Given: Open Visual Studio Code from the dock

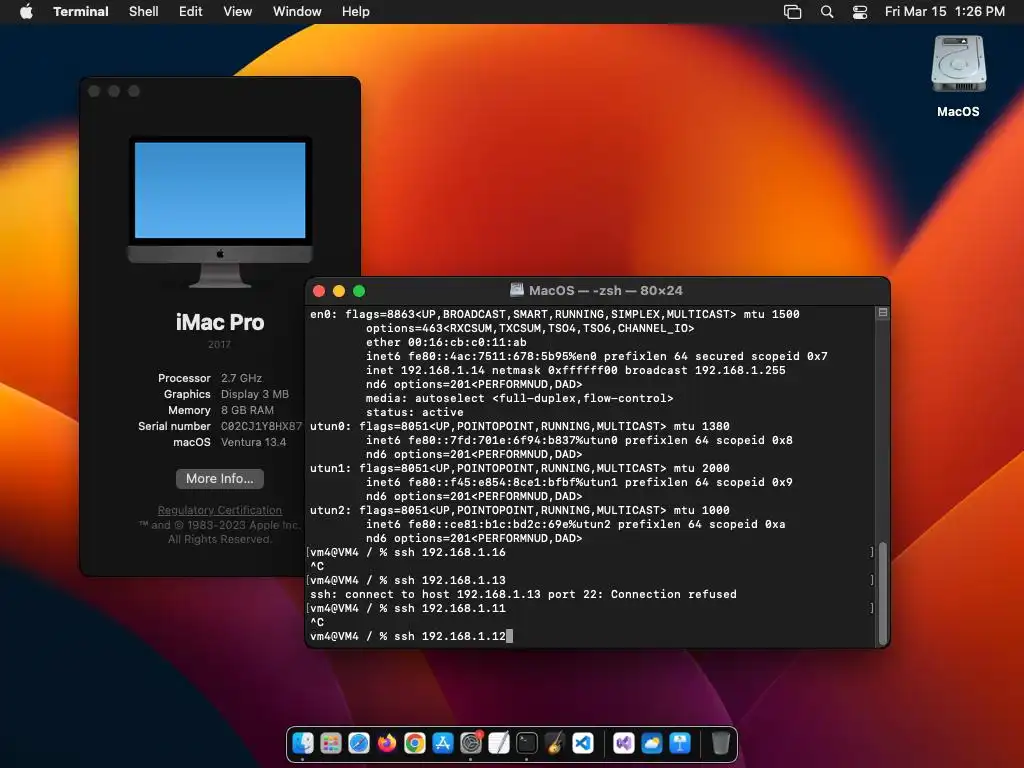Looking at the screenshot, I should 583,743.
